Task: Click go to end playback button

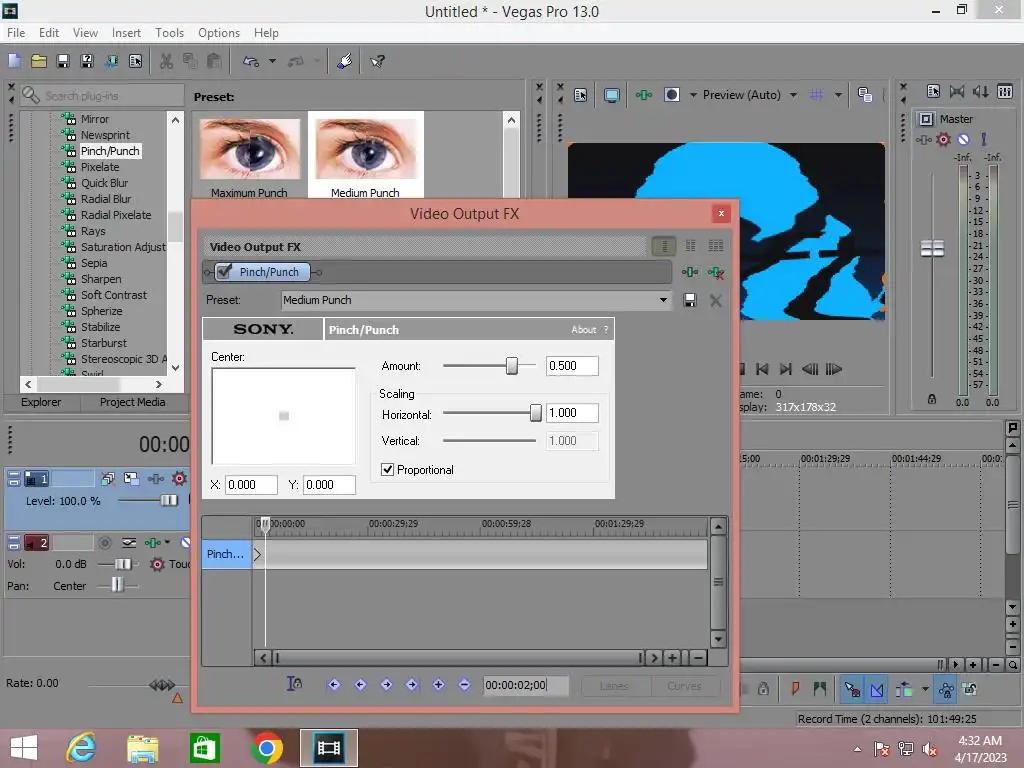Action: pos(786,369)
